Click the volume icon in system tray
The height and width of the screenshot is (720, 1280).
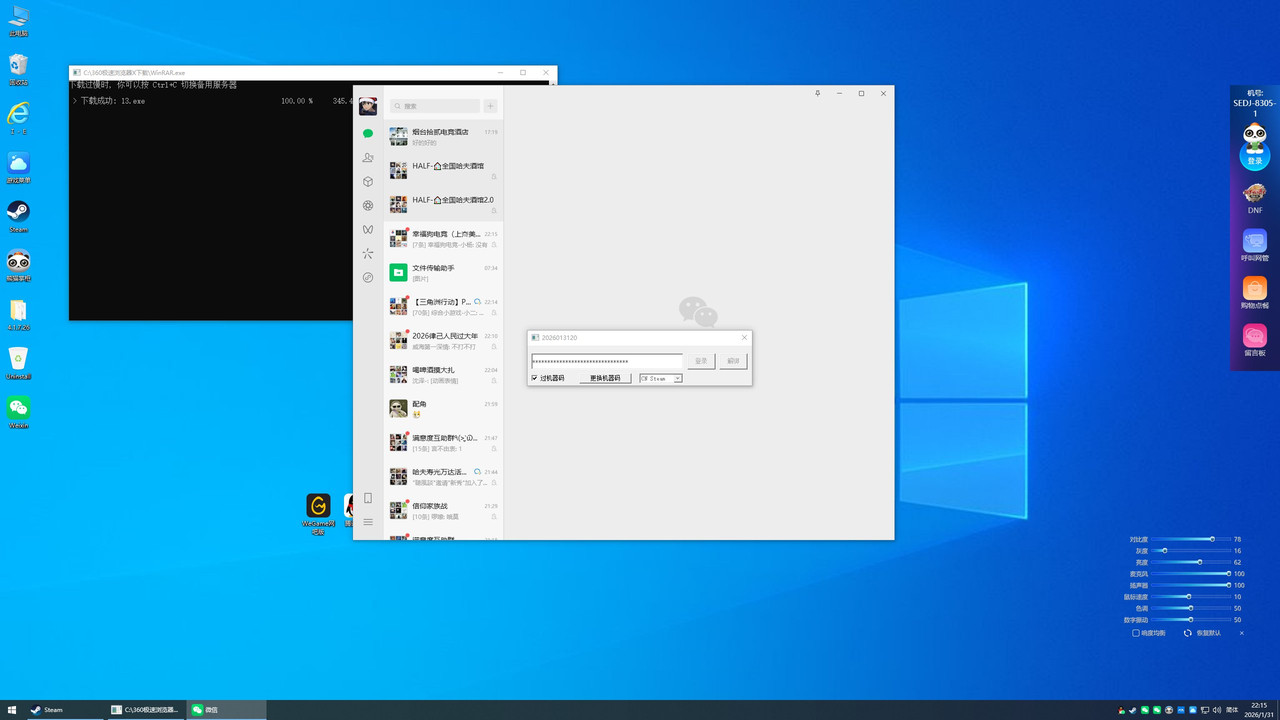[x=1218, y=710]
